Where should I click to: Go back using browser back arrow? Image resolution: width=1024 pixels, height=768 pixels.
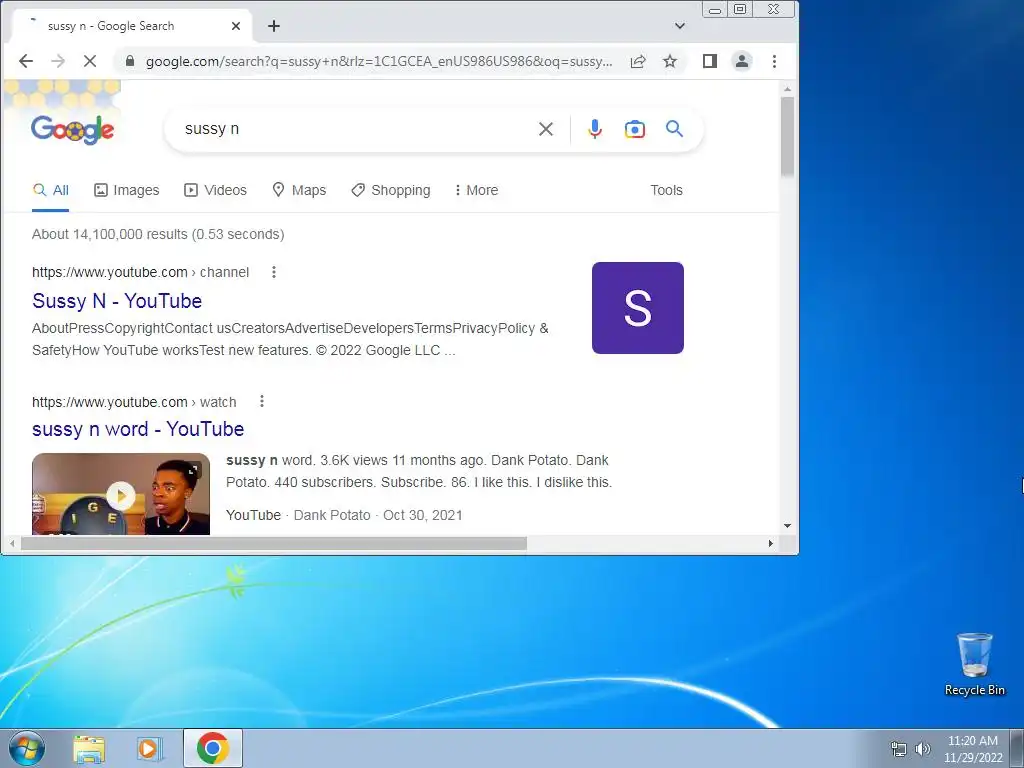point(25,61)
